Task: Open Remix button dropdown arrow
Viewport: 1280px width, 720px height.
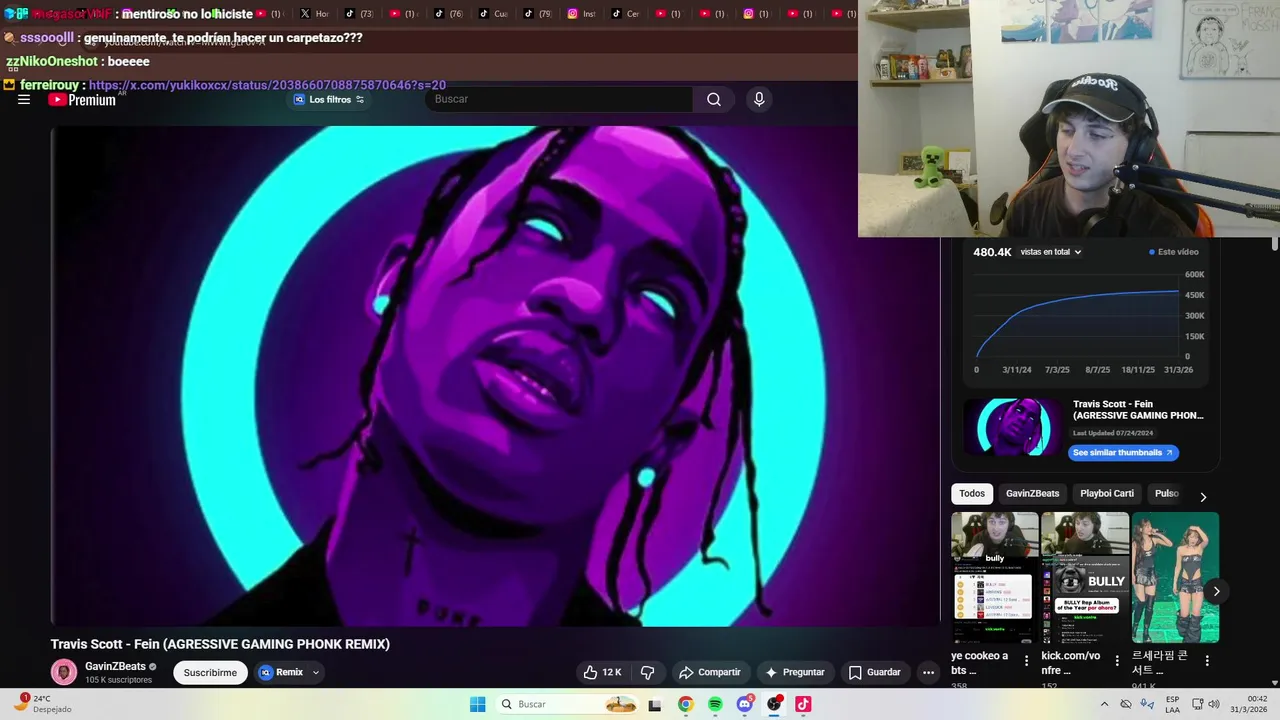Action: 316,672
